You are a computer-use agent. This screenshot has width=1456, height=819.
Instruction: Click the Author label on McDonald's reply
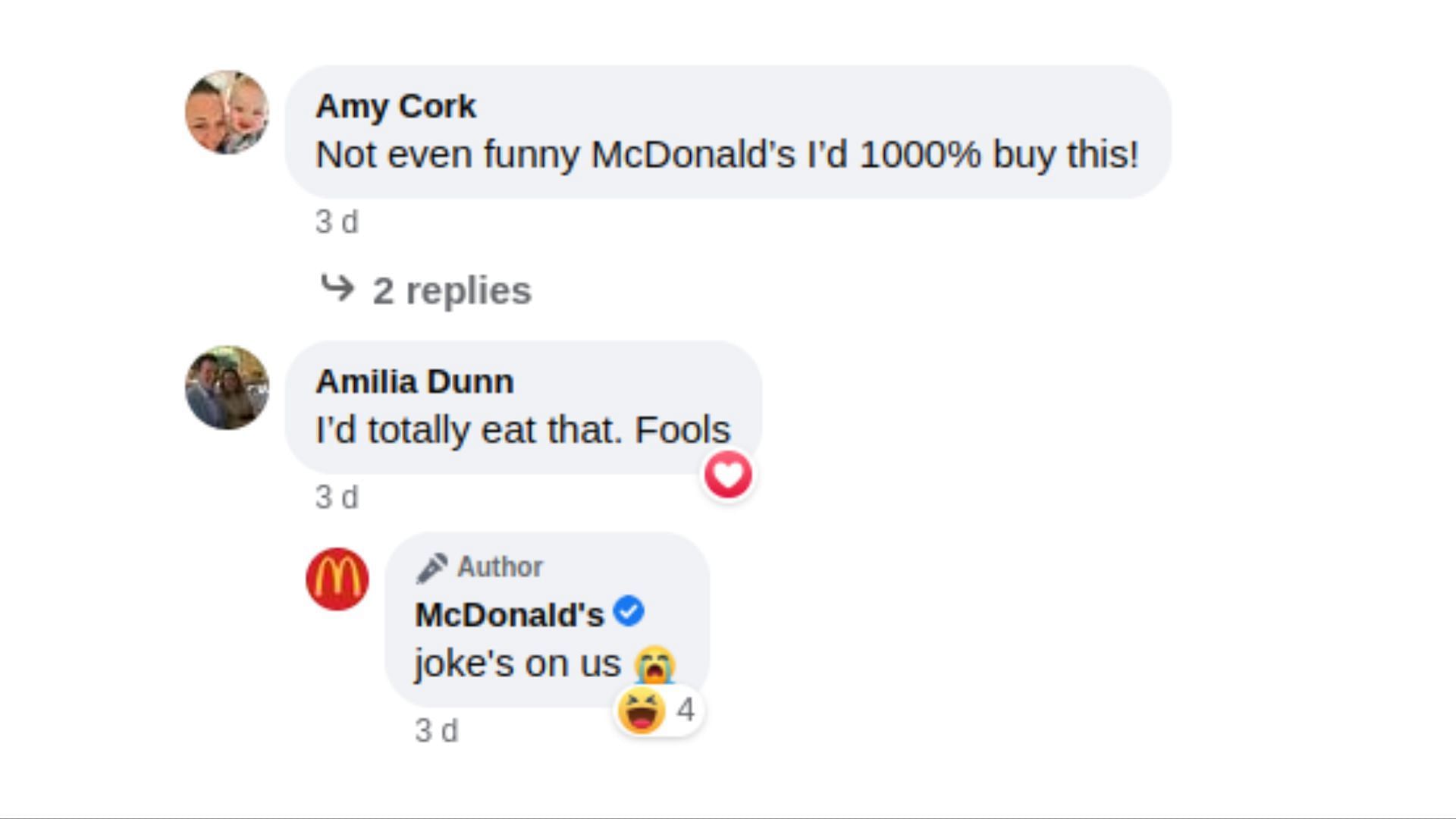(500, 567)
